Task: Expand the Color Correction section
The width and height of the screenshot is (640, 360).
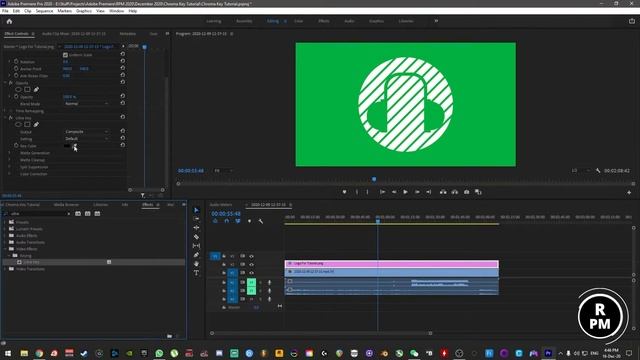Action: coord(9,173)
